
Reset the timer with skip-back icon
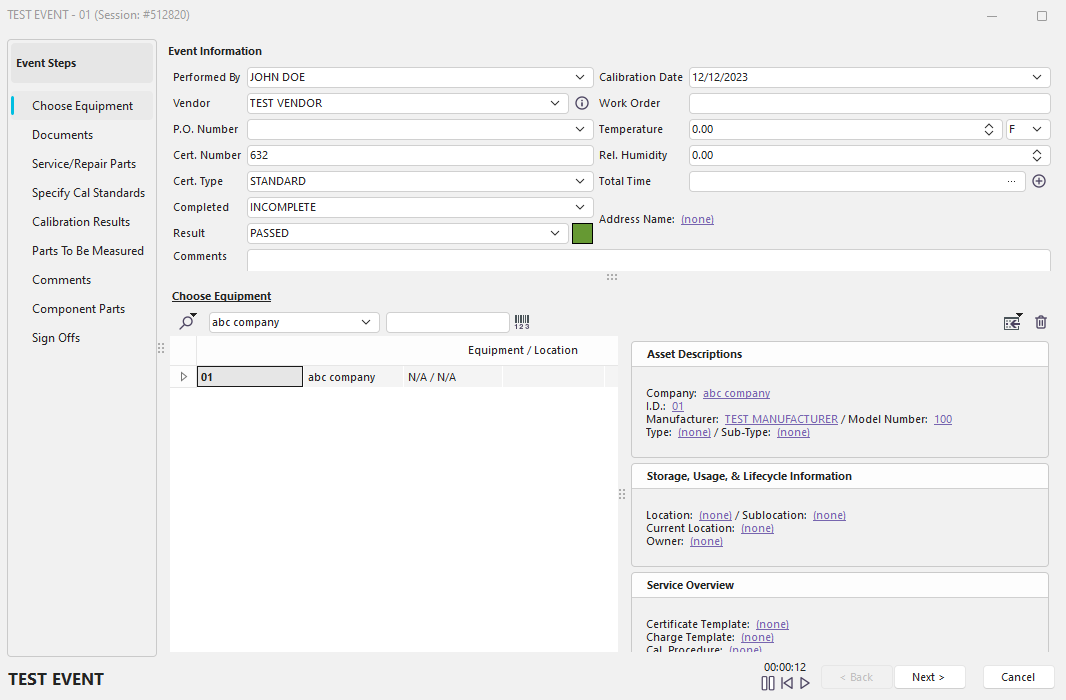click(787, 683)
